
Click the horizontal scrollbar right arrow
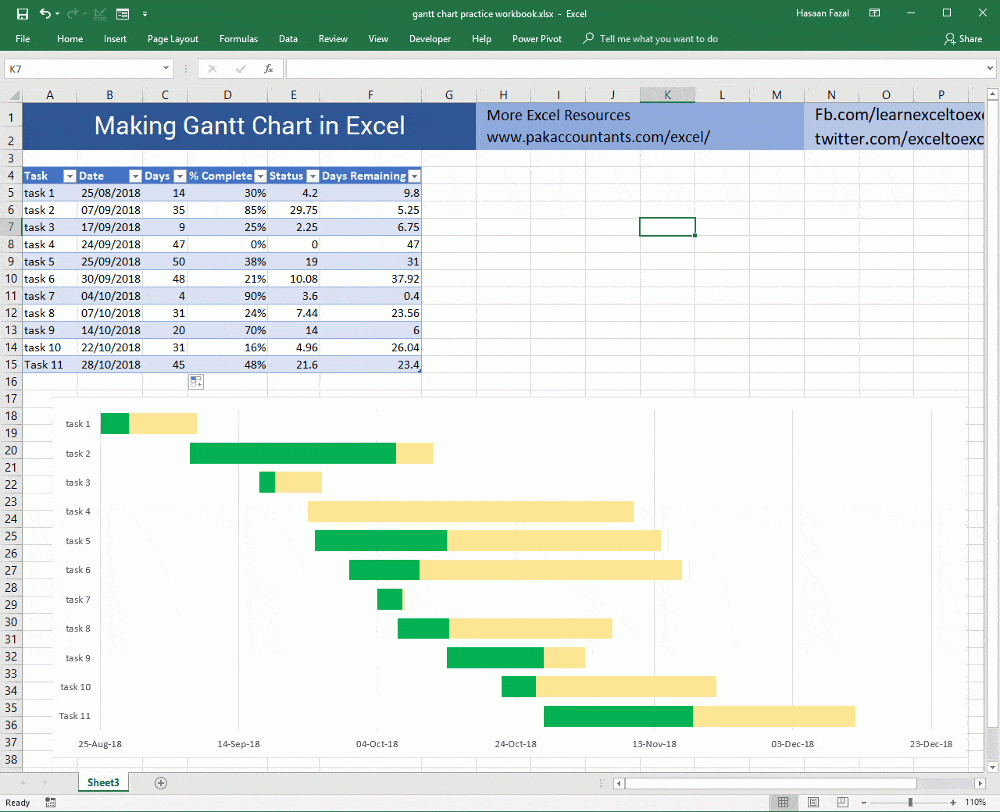click(x=980, y=783)
